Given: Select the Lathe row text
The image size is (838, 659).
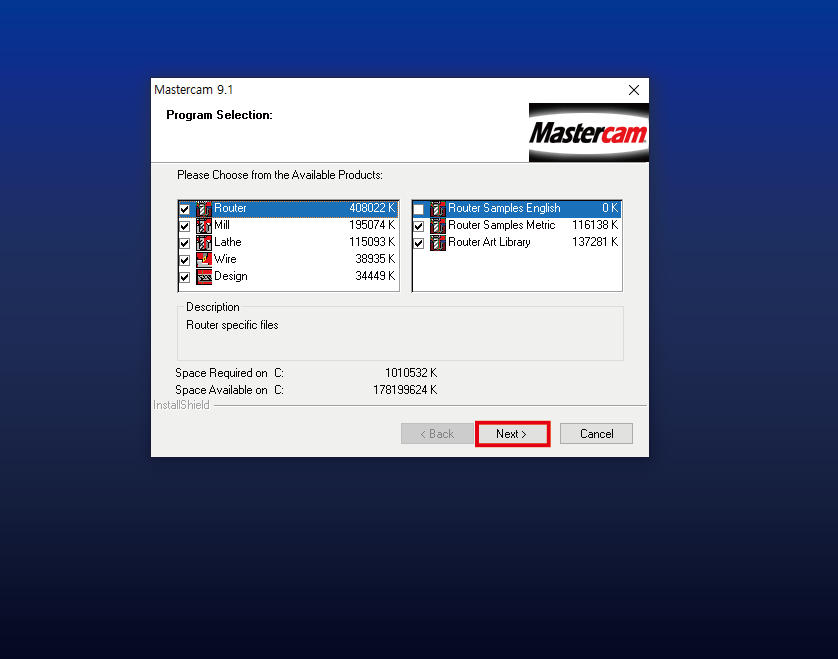Looking at the screenshot, I should (x=228, y=242).
